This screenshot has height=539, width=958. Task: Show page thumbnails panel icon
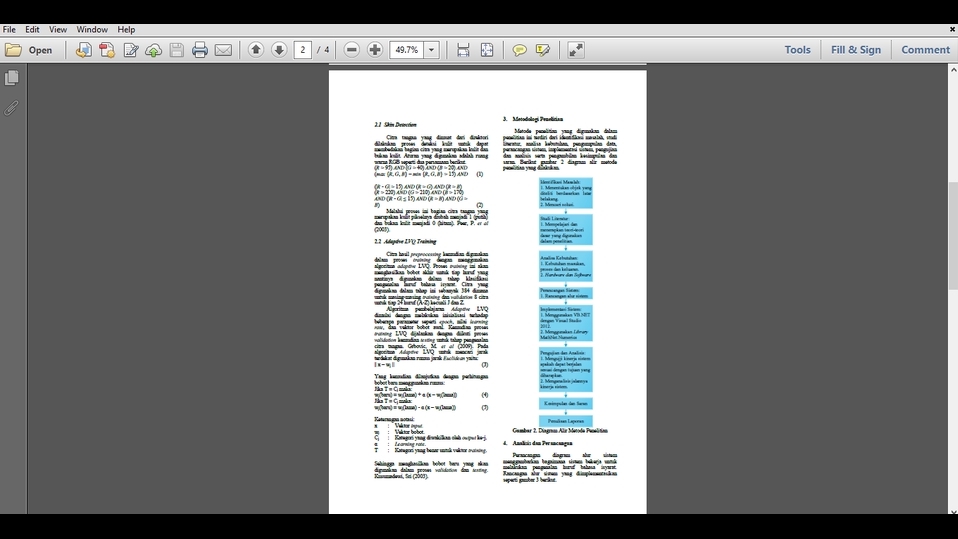tap(12, 78)
